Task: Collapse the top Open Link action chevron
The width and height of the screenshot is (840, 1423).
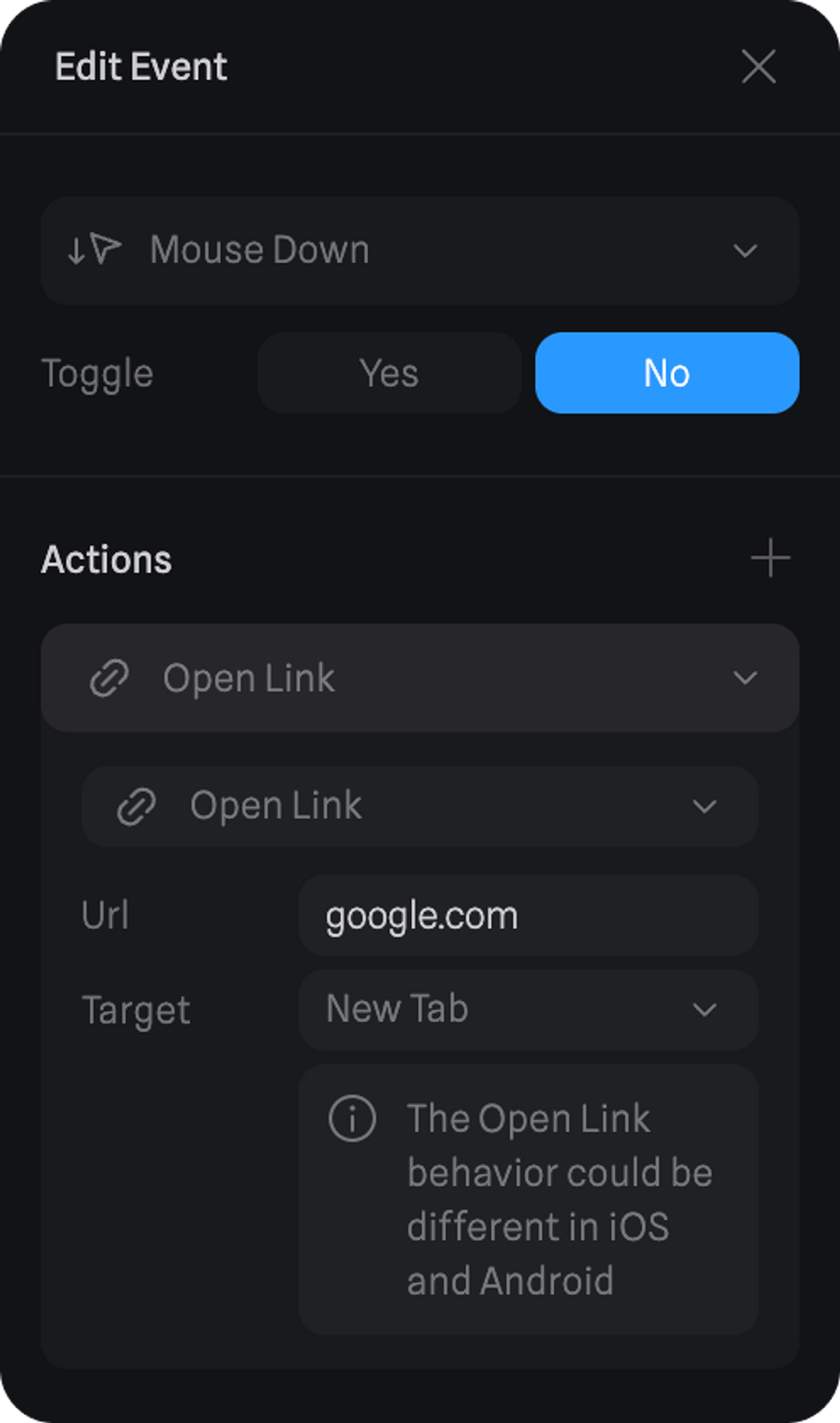Action: click(x=745, y=678)
